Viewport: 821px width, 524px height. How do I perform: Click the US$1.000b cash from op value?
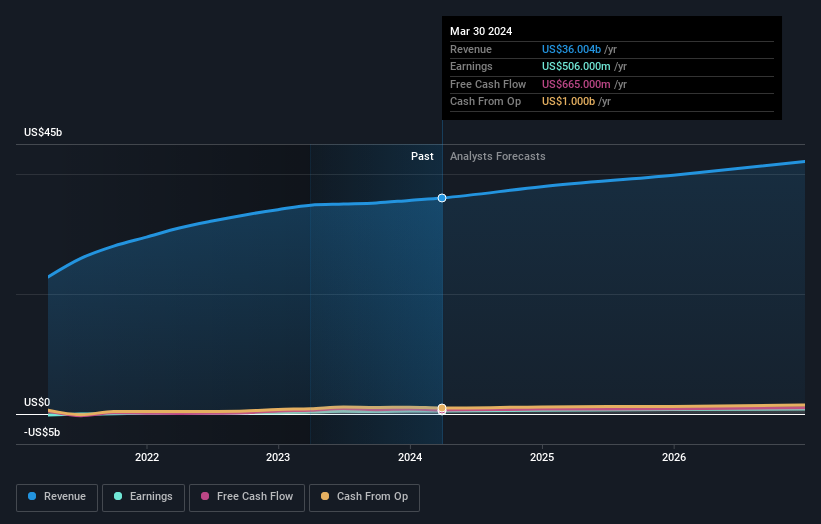pyautogui.click(x=568, y=102)
